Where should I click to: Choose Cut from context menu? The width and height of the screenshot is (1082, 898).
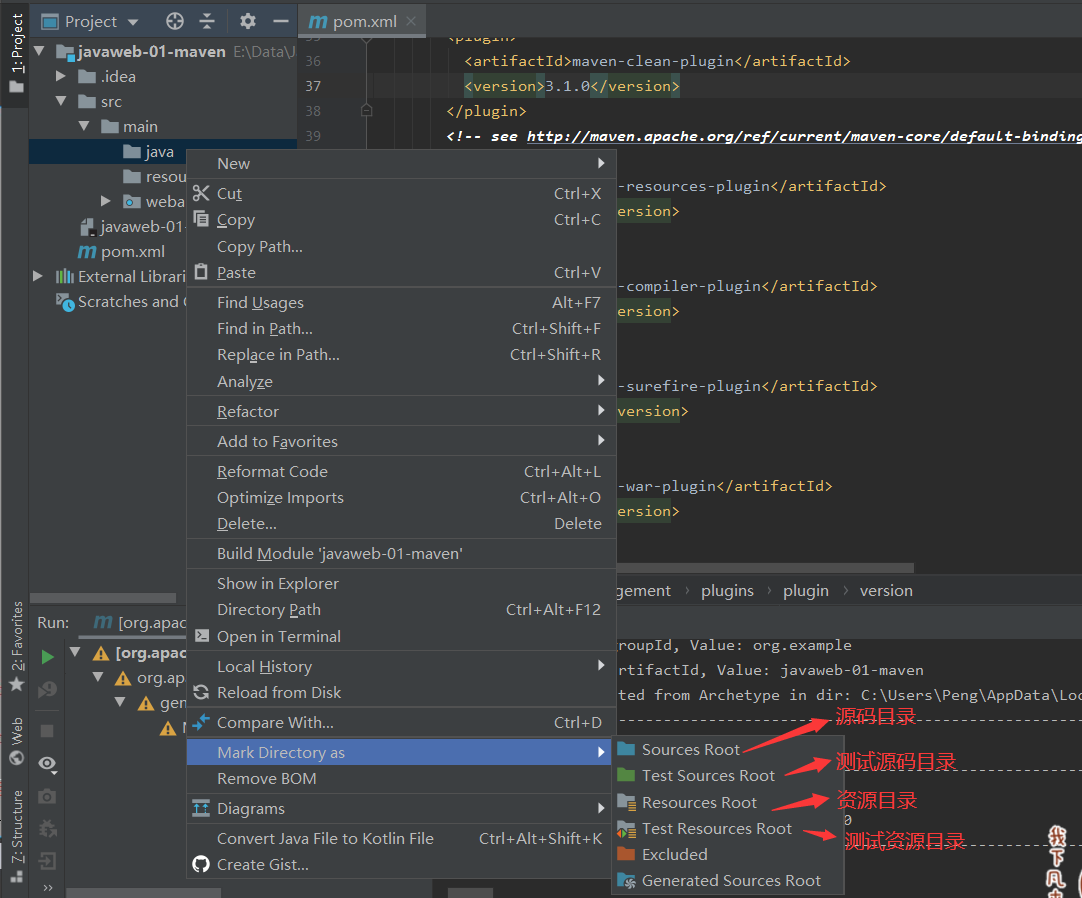pos(401,194)
